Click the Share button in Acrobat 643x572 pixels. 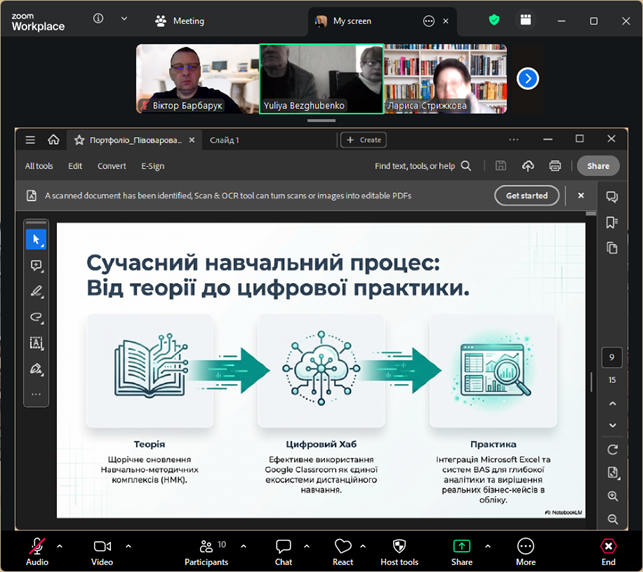point(598,166)
